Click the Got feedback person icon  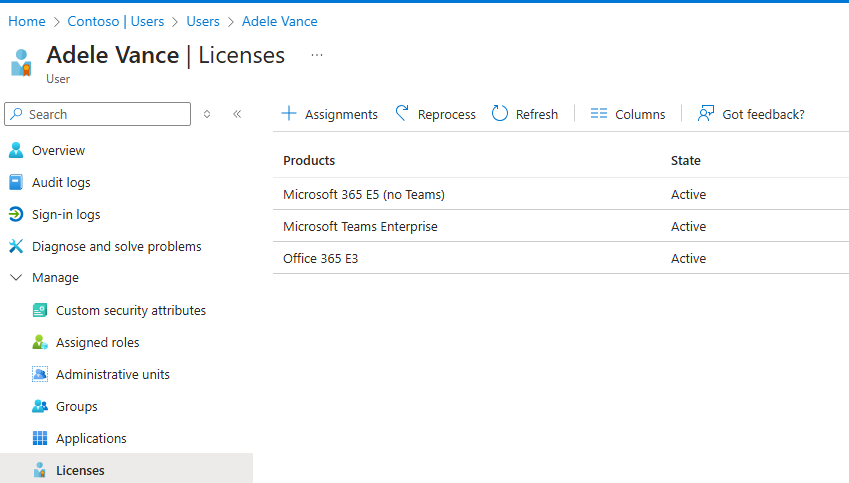[x=706, y=113]
